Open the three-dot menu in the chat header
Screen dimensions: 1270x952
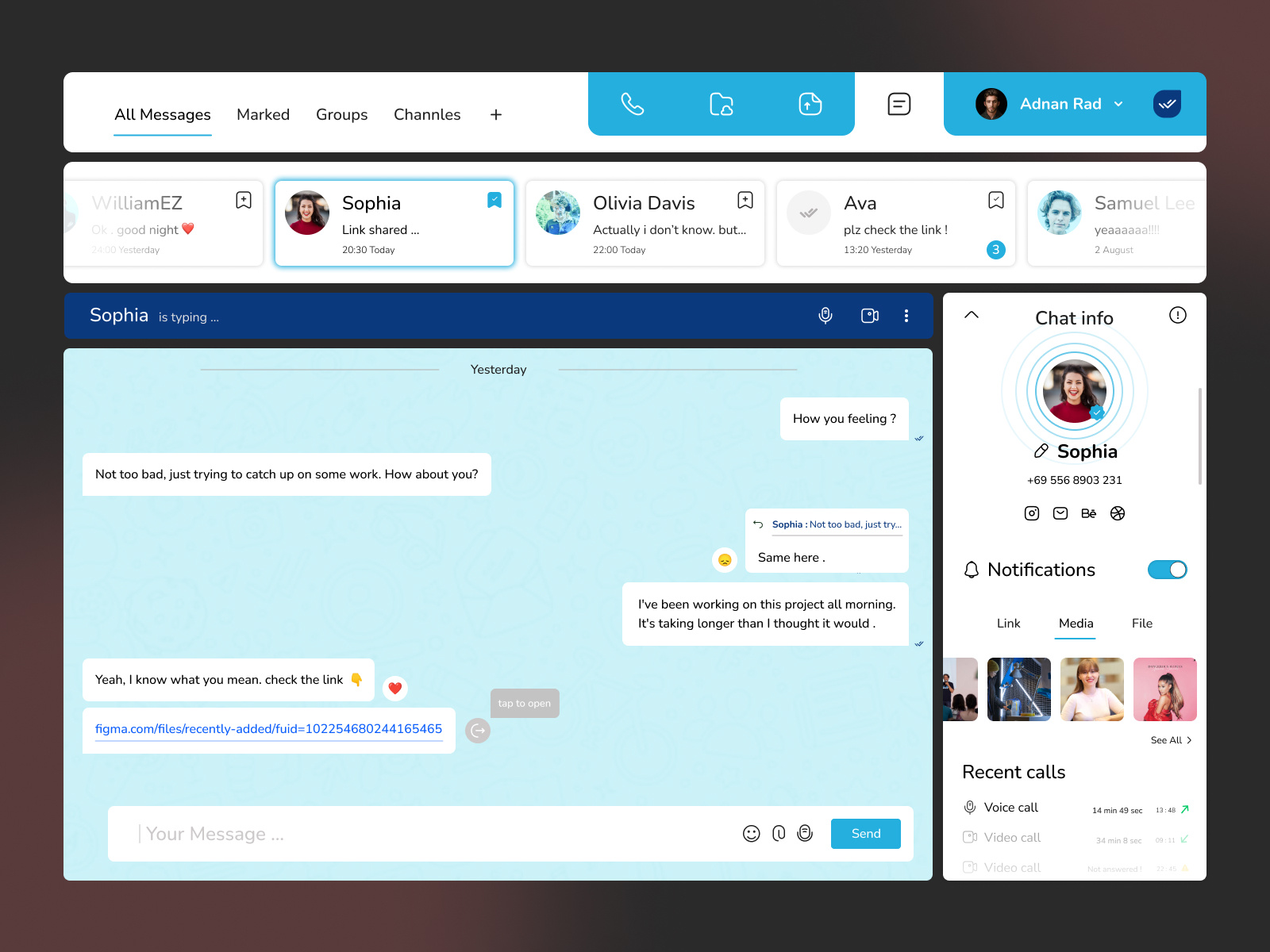[x=906, y=315]
